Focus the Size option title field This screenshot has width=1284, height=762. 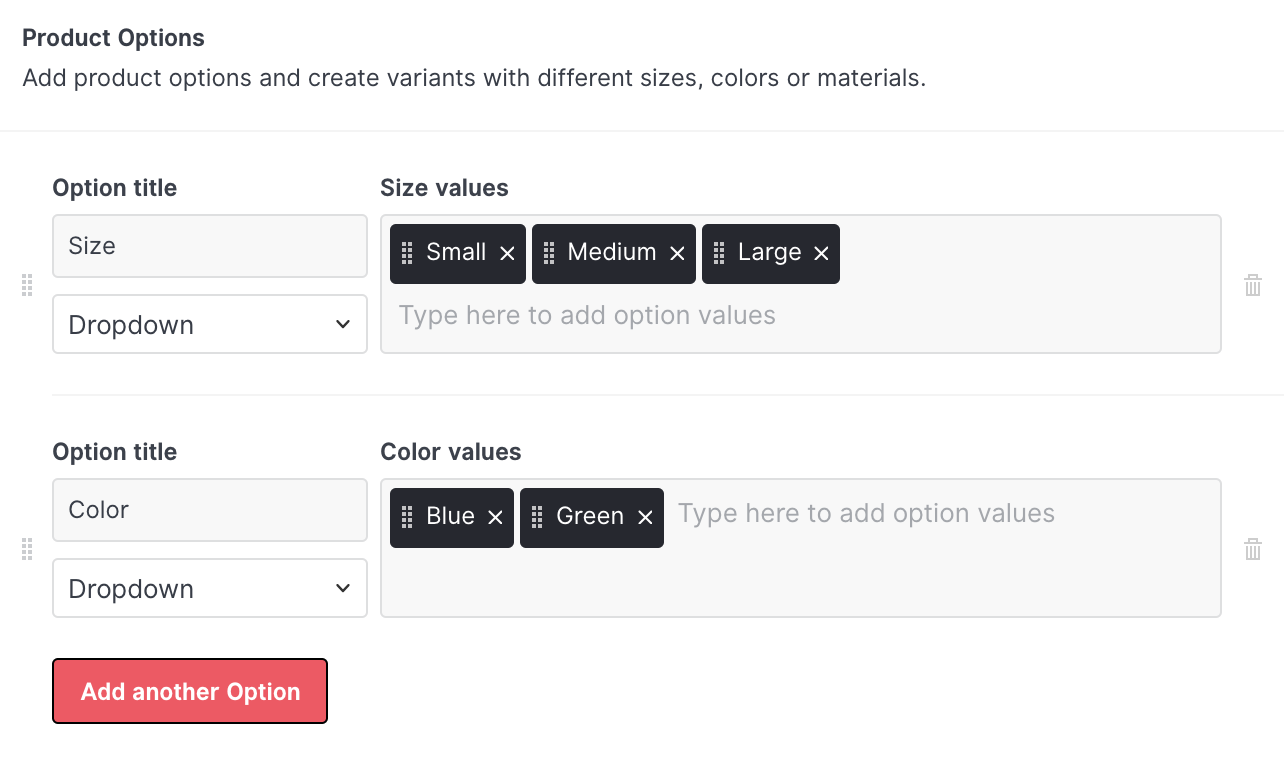[x=210, y=246]
